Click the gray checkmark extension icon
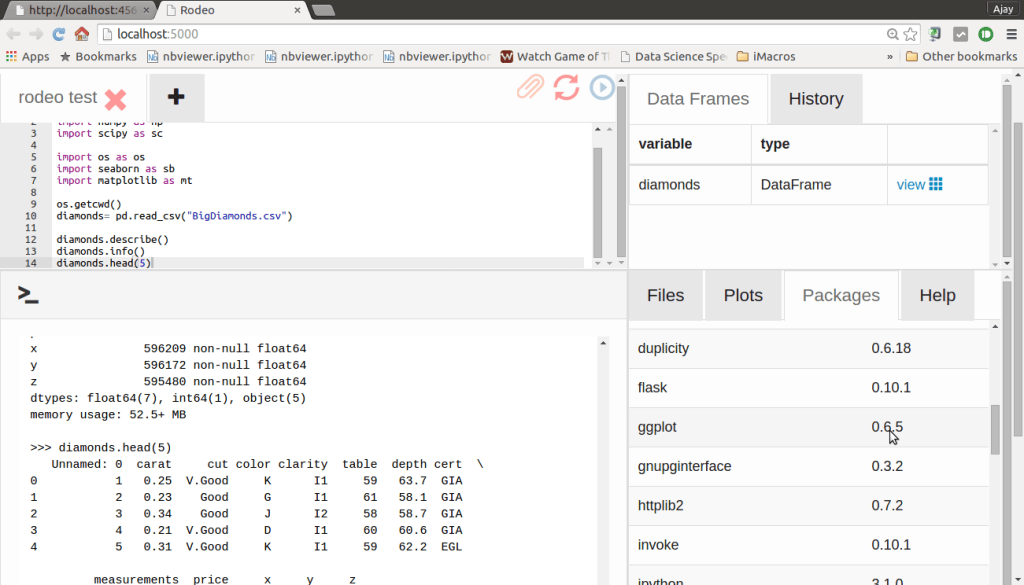1024x585 pixels. tap(960, 34)
